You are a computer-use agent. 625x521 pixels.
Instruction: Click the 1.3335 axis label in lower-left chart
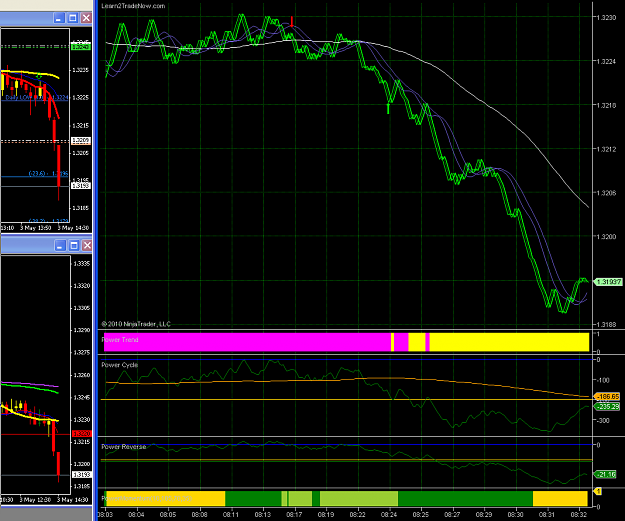[82, 263]
